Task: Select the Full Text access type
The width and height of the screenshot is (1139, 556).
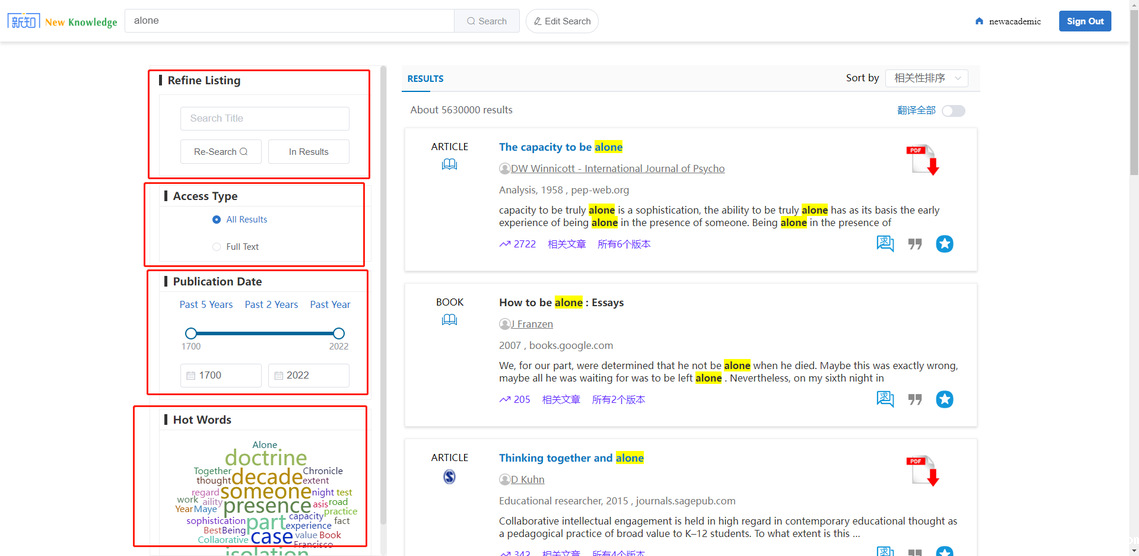Action: 217,247
